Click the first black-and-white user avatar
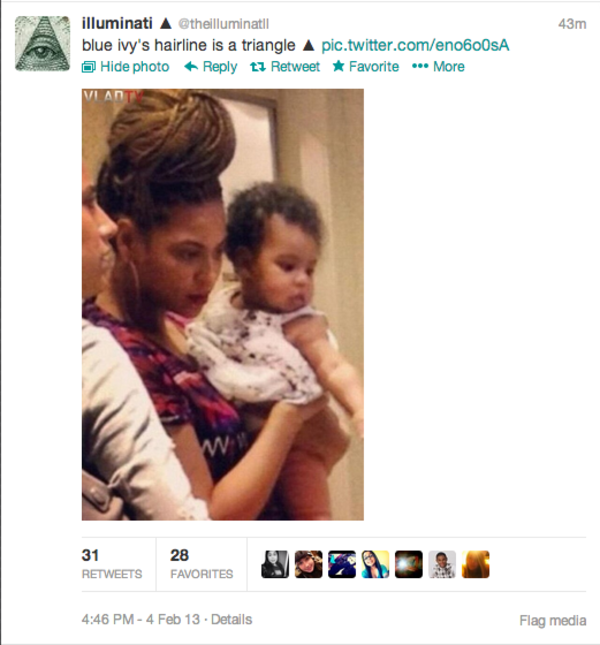The height and width of the screenshot is (645, 600). (x=275, y=564)
